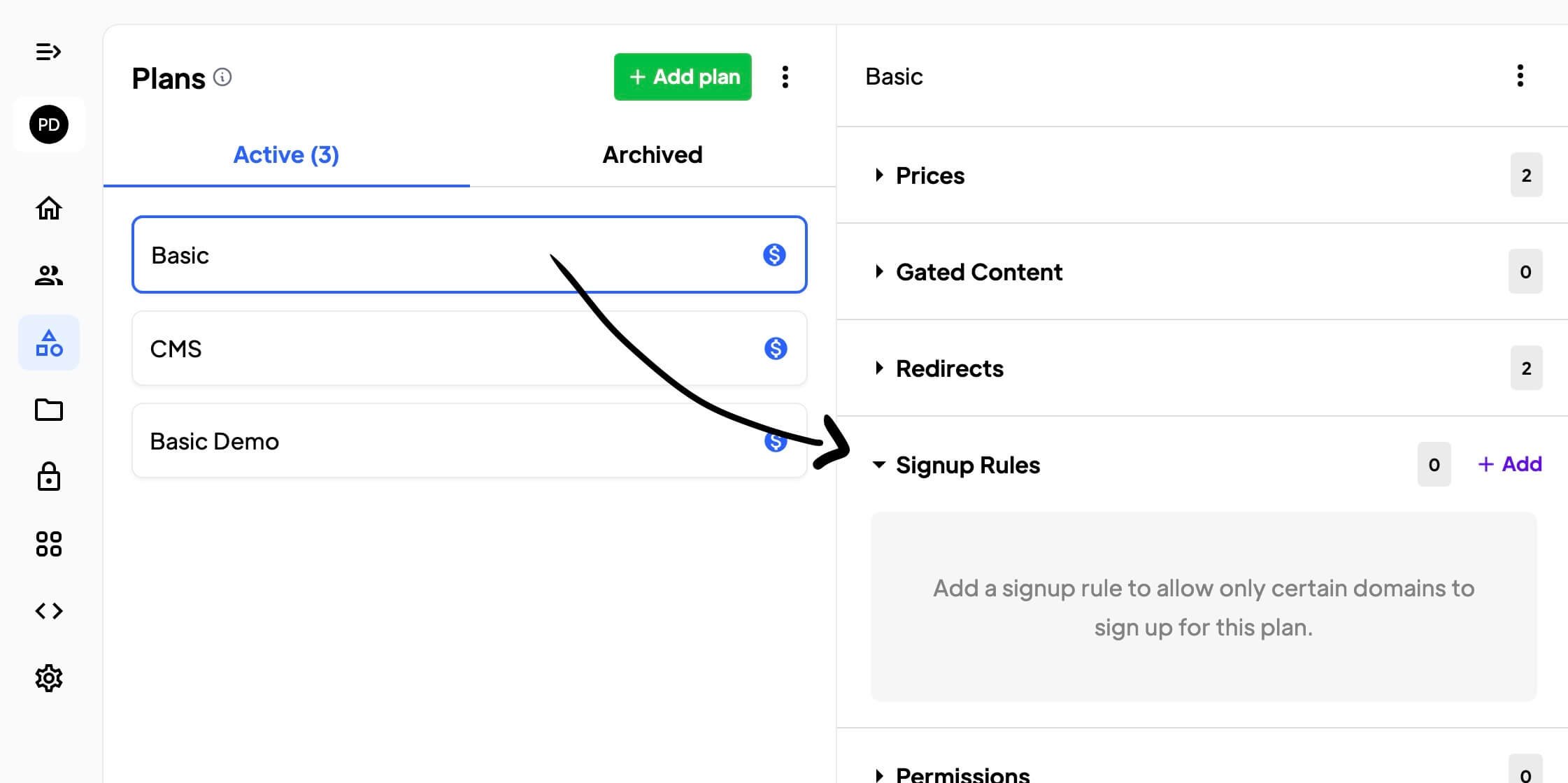Collapse the Signup Rules section
Screen dimensions: 1568x783
click(x=967, y=465)
